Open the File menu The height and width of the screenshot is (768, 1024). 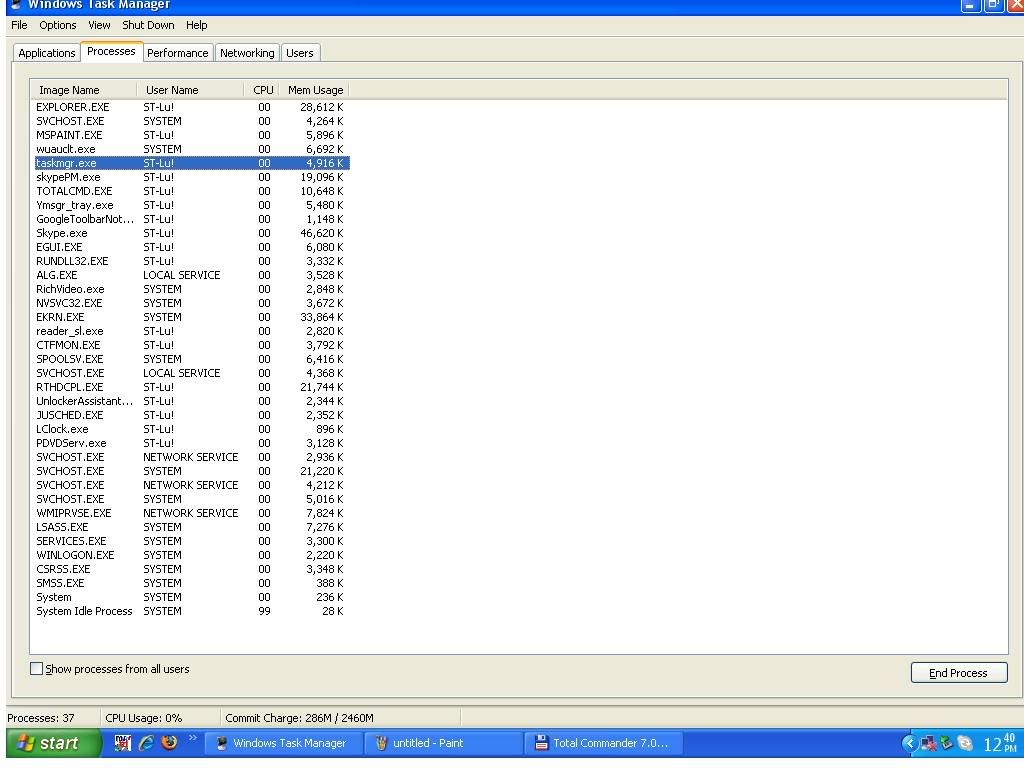[19, 25]
